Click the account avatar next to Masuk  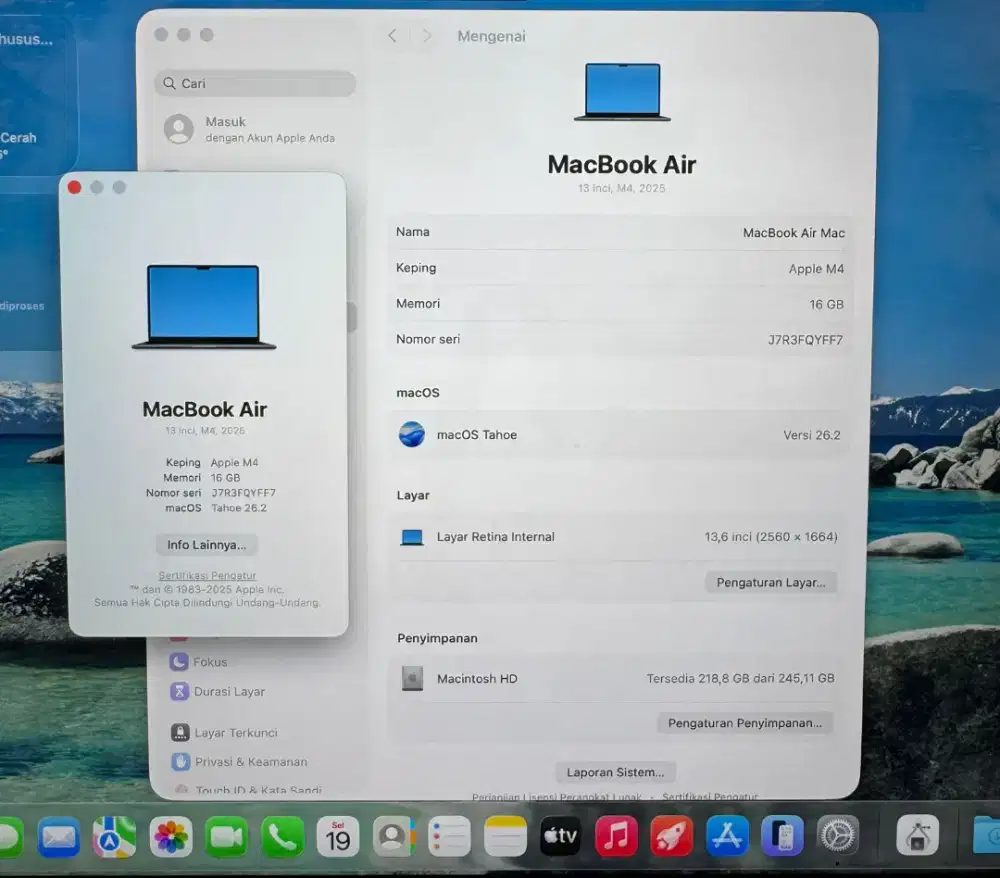point(179,129)
